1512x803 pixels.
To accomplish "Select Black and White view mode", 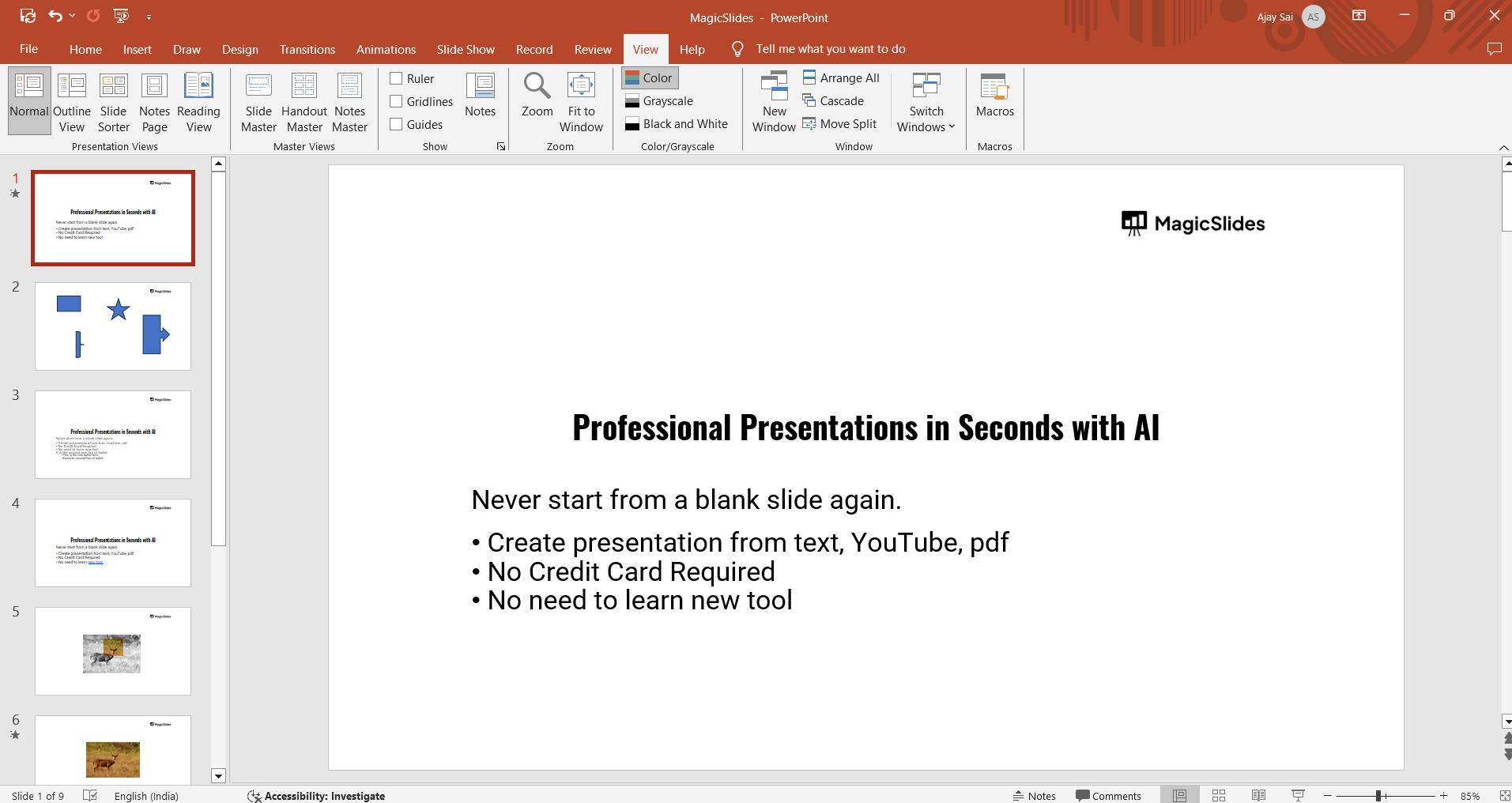I will tap(677, 124).
